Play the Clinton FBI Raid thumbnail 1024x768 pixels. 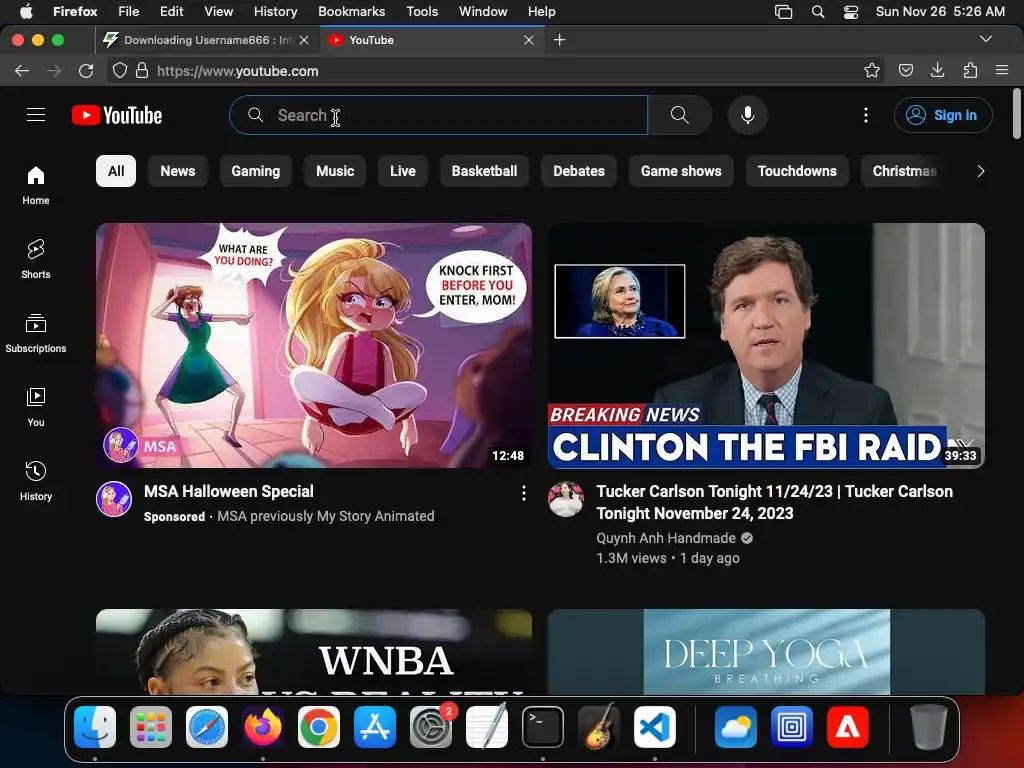(766, 345)
